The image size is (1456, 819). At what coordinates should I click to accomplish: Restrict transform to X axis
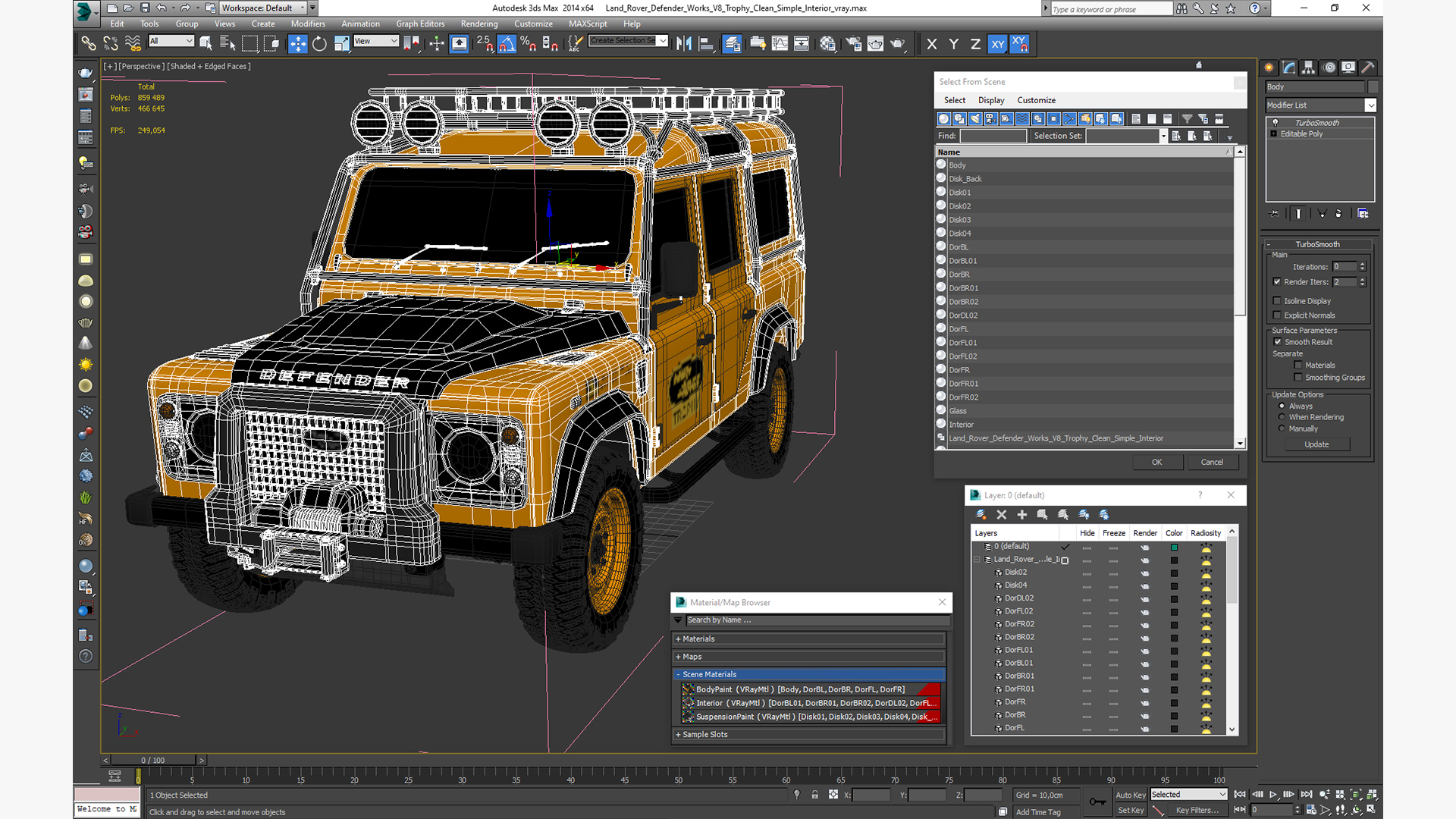[x=932, y=44]
